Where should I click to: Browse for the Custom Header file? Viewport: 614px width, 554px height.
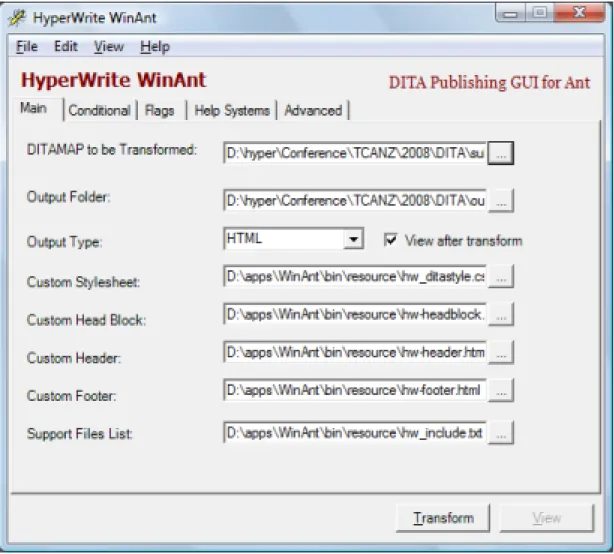click(x=501, y=353)
